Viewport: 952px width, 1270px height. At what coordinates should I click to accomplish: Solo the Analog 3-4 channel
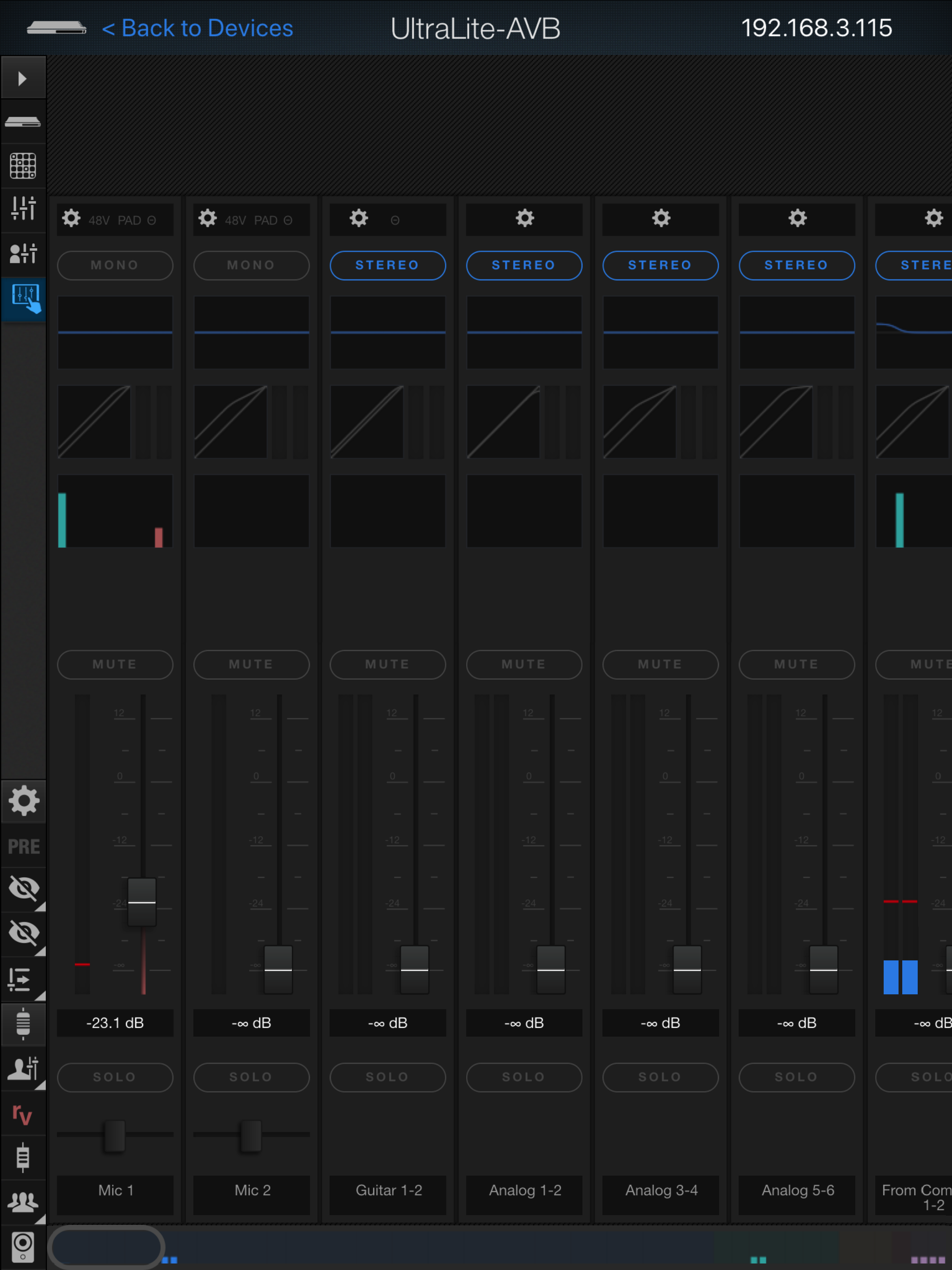(661, 1077)
